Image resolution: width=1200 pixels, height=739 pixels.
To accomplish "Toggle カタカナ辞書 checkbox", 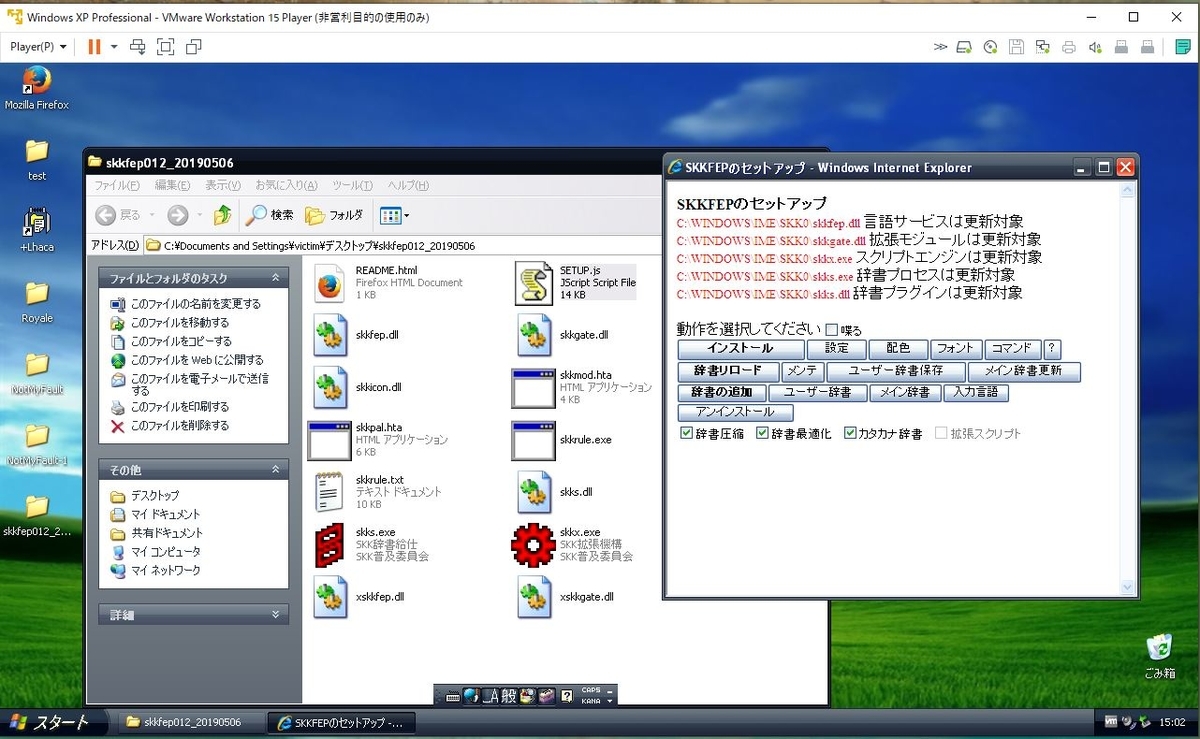I will point(850,433).
